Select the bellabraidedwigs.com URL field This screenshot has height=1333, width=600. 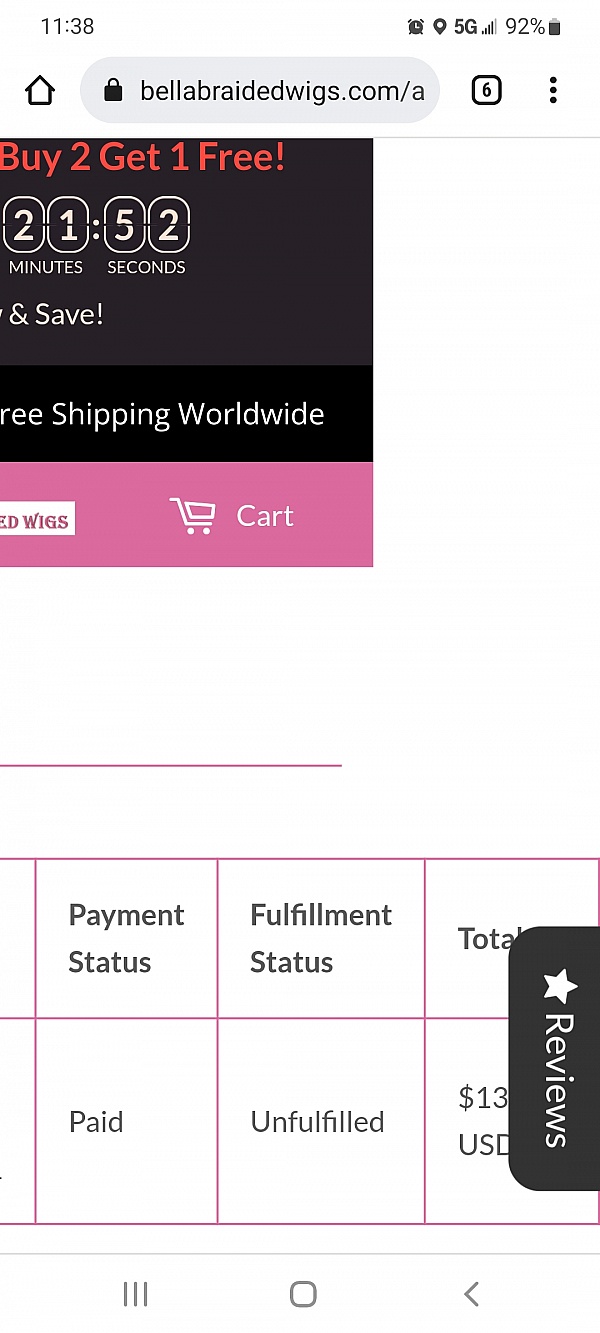coord(260,91)
